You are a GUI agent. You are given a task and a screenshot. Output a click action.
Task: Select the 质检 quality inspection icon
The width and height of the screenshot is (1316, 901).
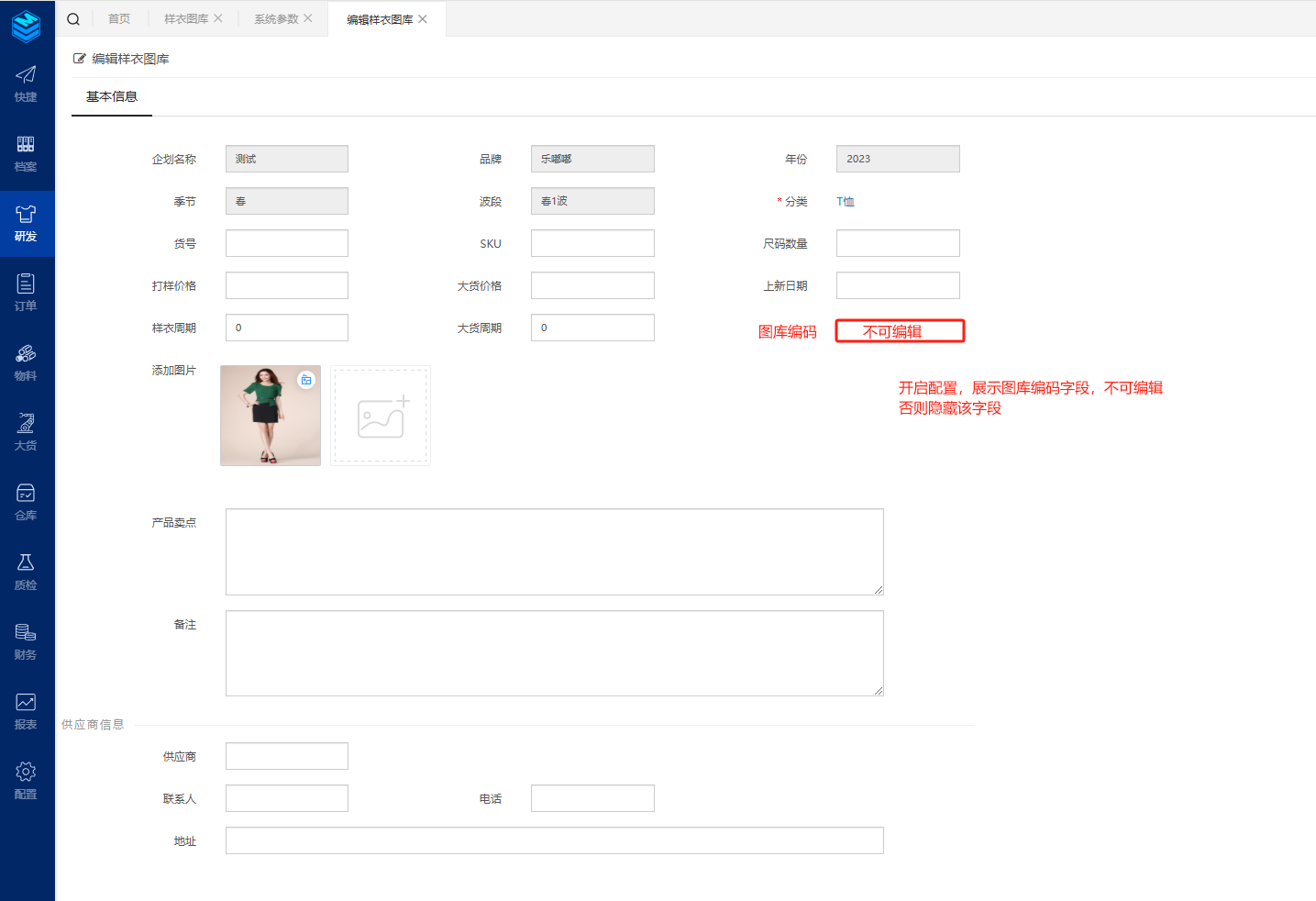pos(26,571)
